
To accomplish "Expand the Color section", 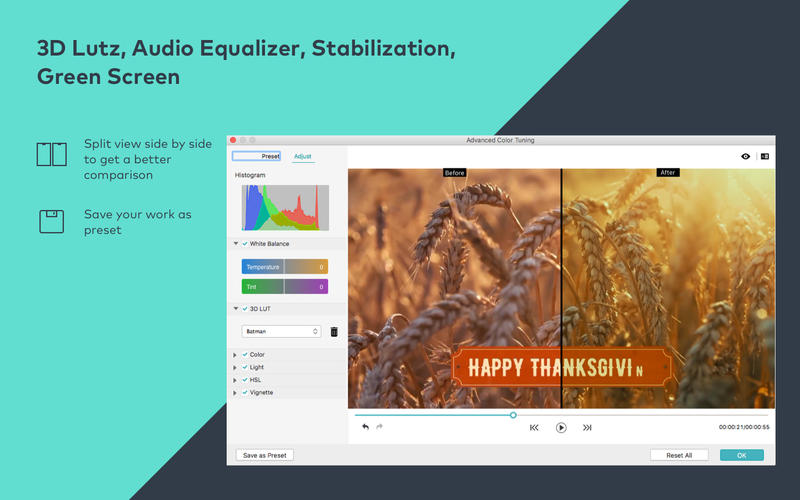I will pyautogui.click(x=235, y=355).
